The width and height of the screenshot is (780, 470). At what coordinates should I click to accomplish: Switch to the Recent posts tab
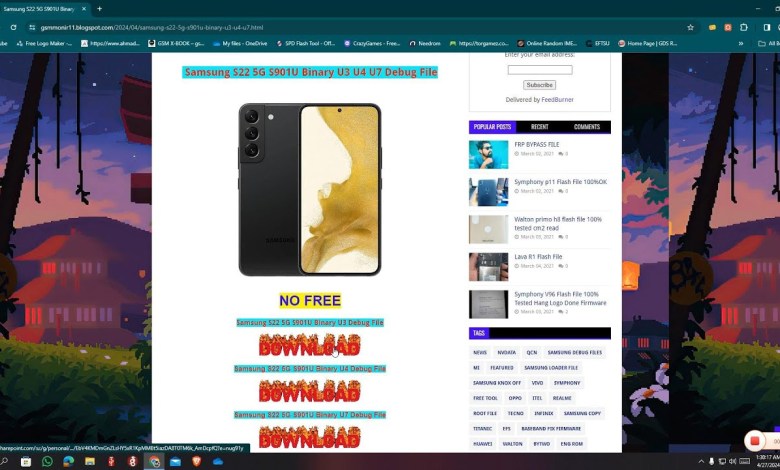point(539,127)
